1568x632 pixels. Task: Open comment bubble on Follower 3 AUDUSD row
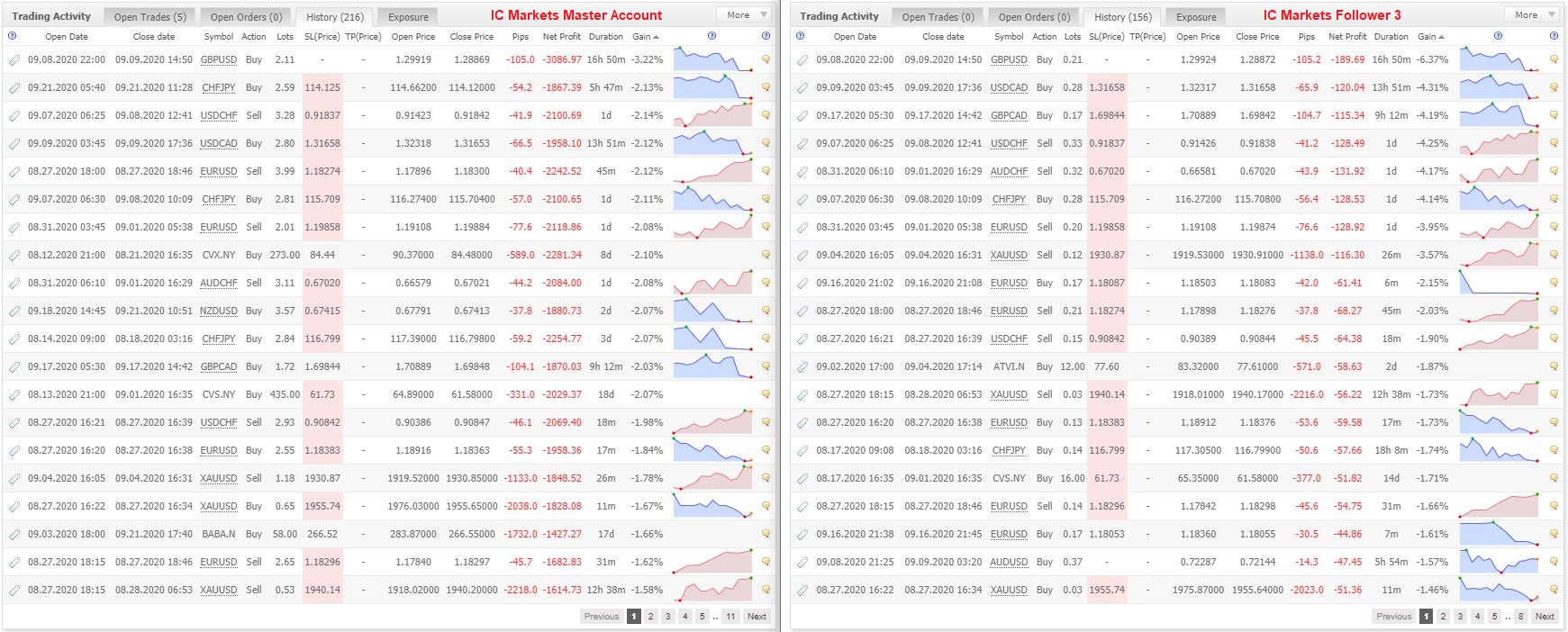[1554, 563]
